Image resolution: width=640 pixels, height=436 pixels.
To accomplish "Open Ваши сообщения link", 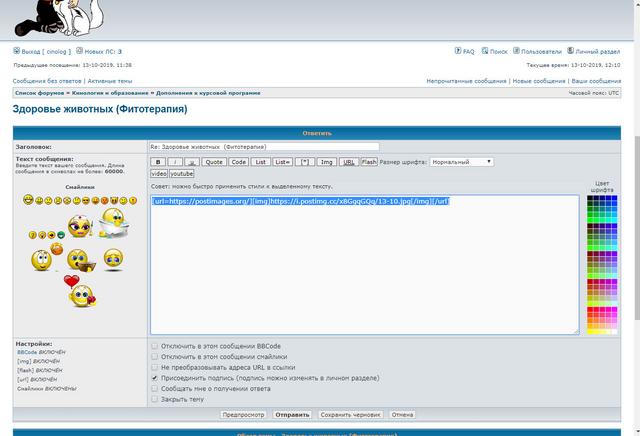I will pyautogui.click(x=596, y=81).
